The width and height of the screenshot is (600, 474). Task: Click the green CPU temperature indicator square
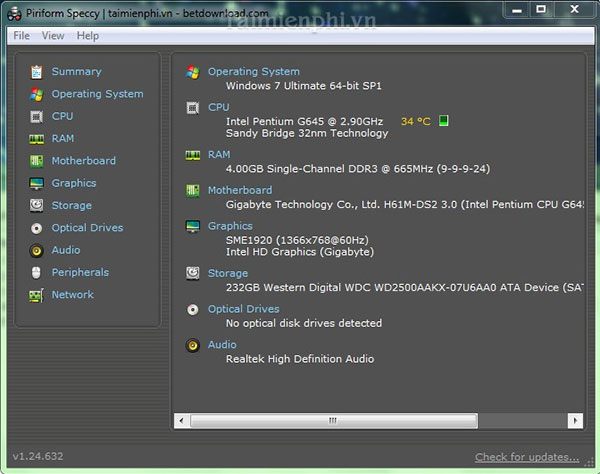(x=444, y=121)
